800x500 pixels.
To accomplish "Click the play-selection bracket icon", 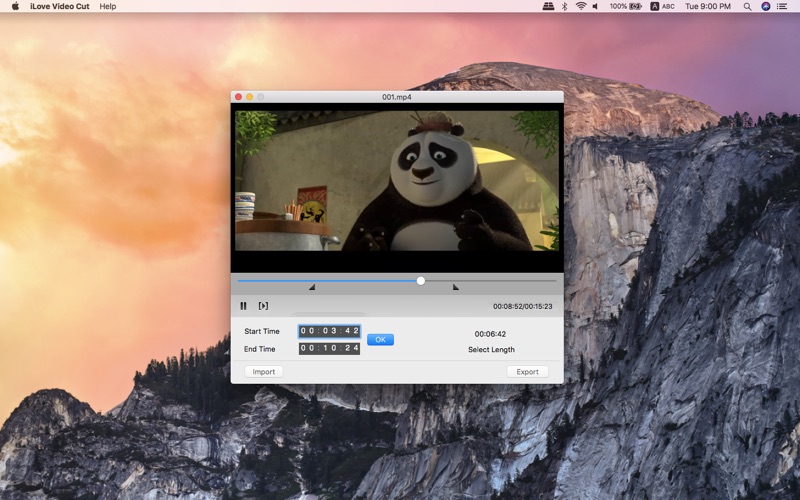I will pyautogui.click(x=263, y=306).
